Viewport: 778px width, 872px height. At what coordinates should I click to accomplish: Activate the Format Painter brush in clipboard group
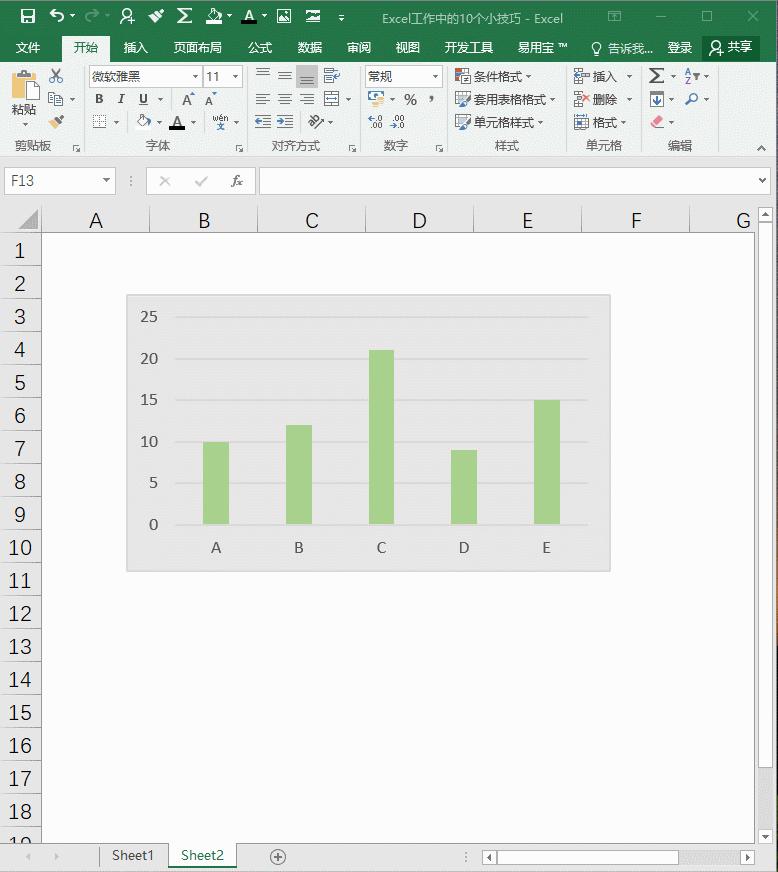tap(56, 122)
